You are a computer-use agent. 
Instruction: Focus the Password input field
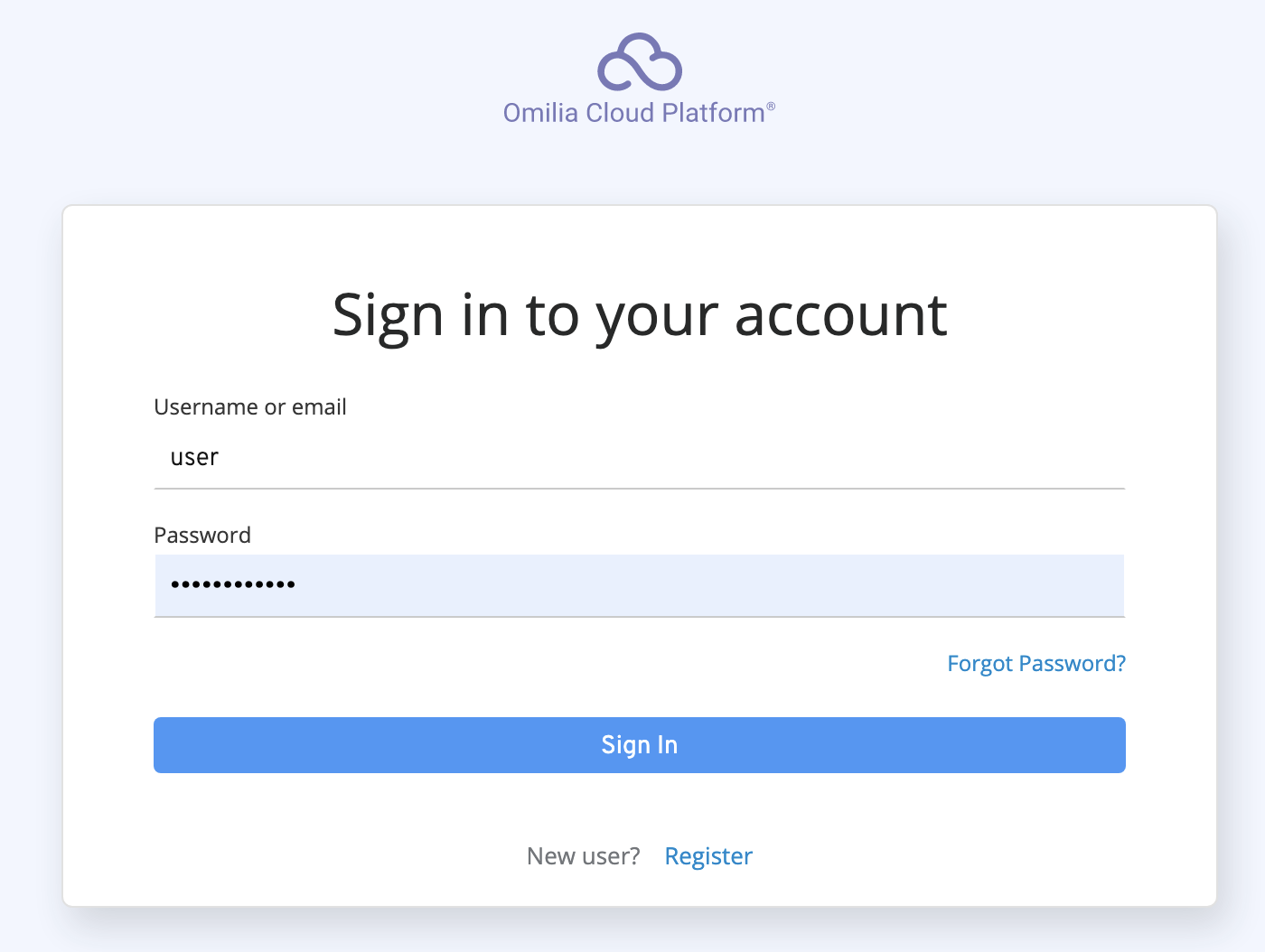tap(639, 585)
